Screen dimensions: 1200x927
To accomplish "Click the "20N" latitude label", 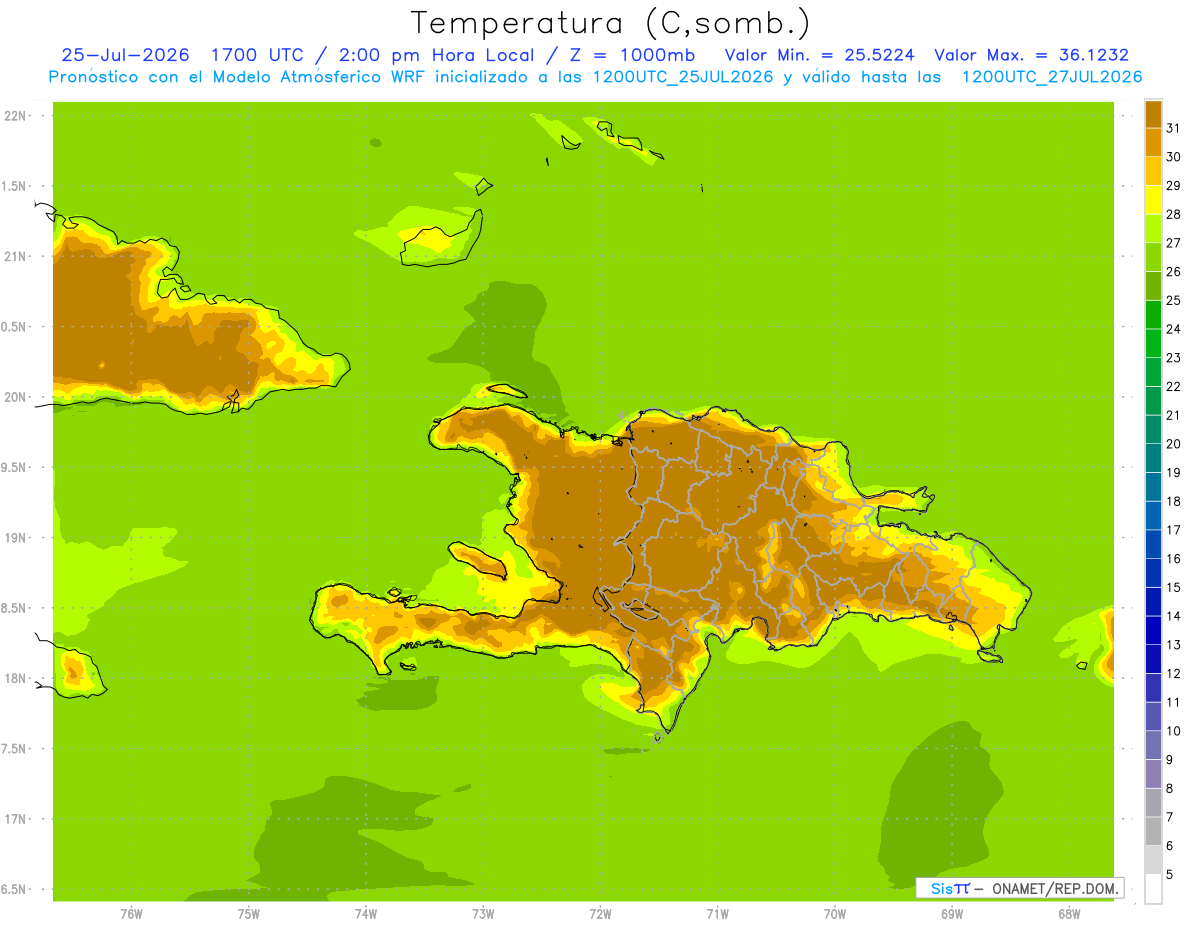I will pos(17,397).
